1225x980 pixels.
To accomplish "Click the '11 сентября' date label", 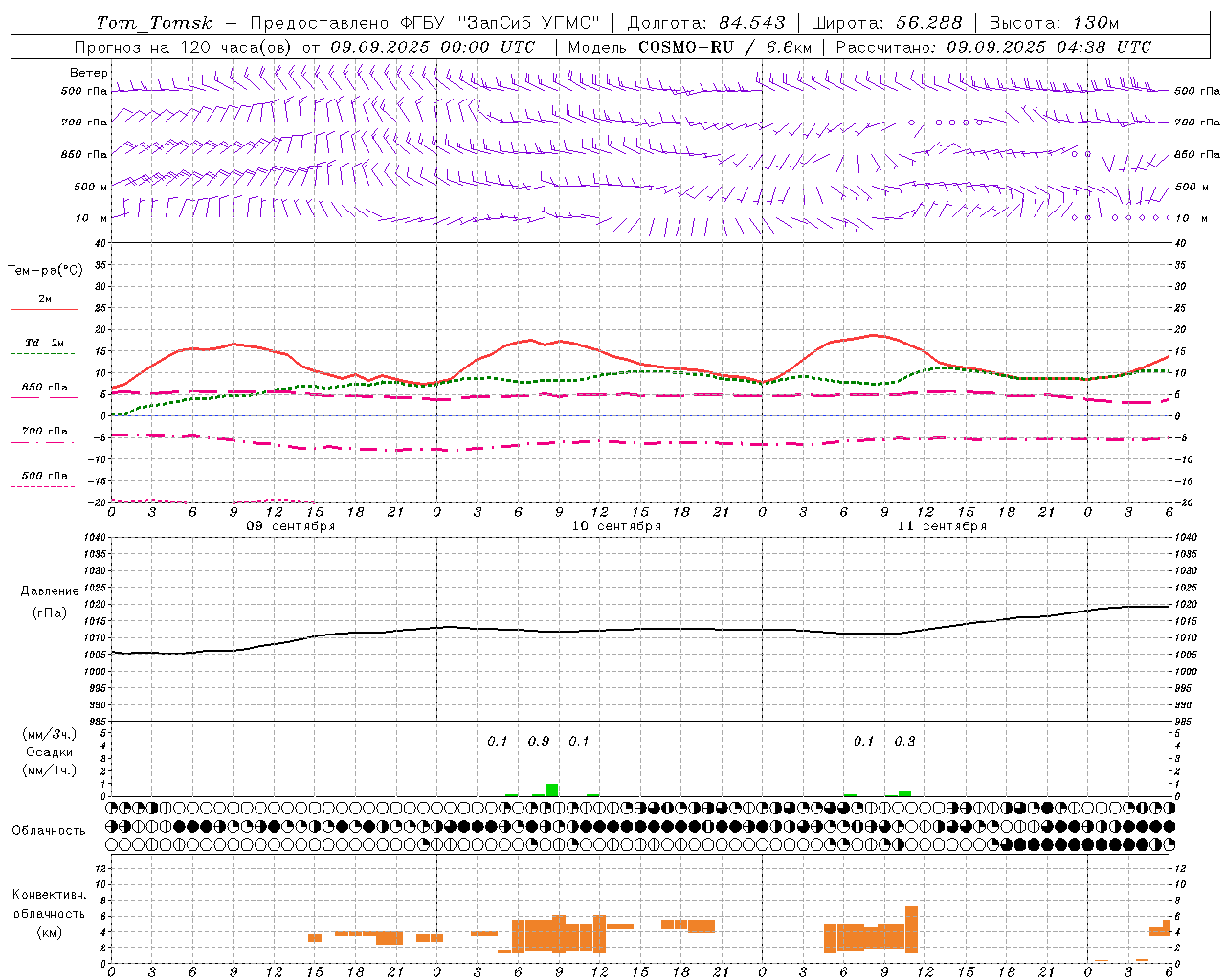I will click(942, 526).
